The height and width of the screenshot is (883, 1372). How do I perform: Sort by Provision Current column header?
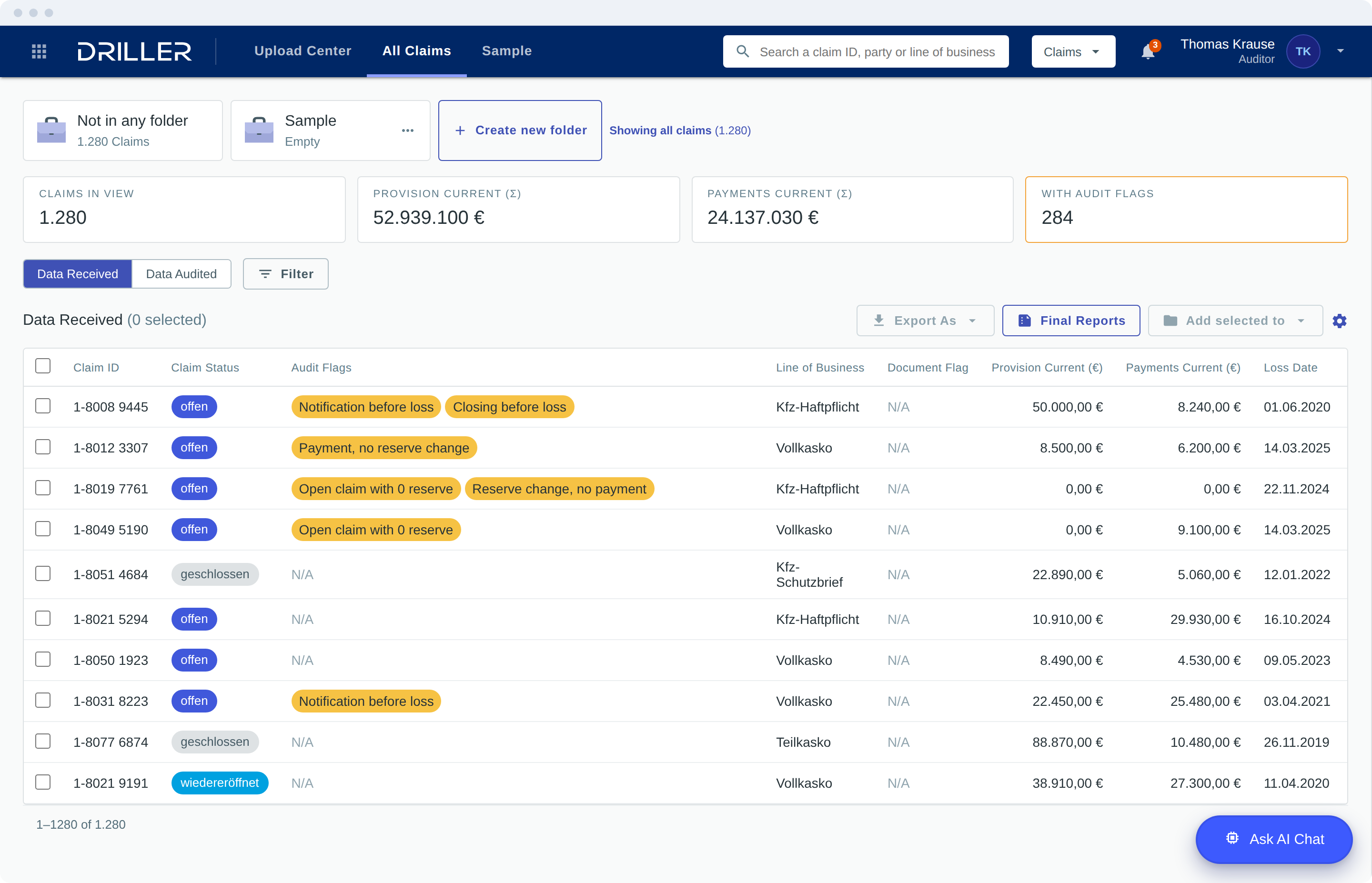1047,368
